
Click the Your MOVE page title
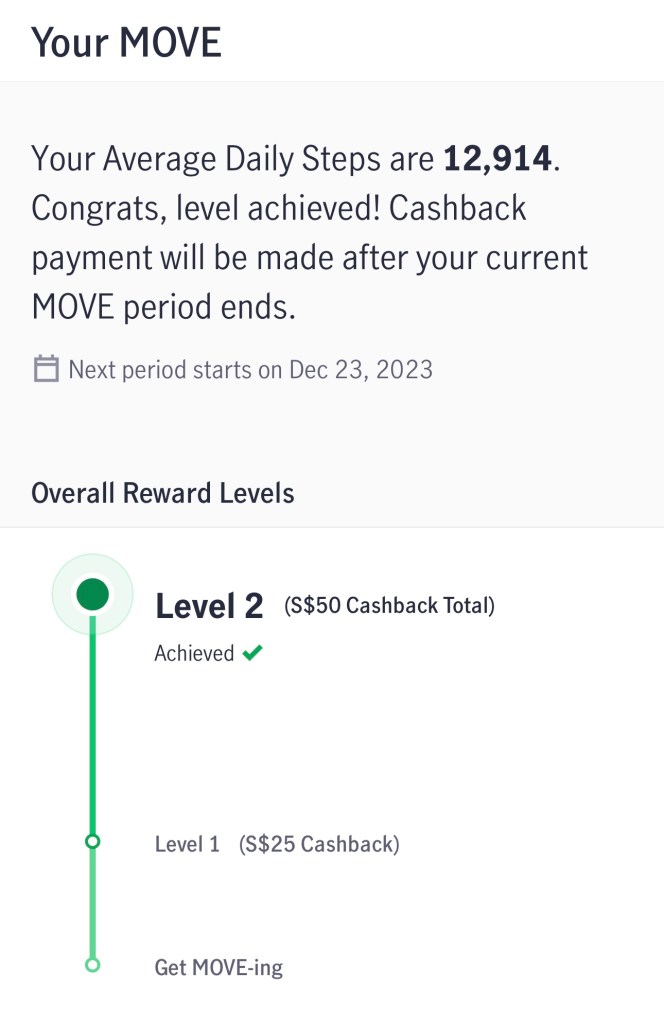click(127, 42)
